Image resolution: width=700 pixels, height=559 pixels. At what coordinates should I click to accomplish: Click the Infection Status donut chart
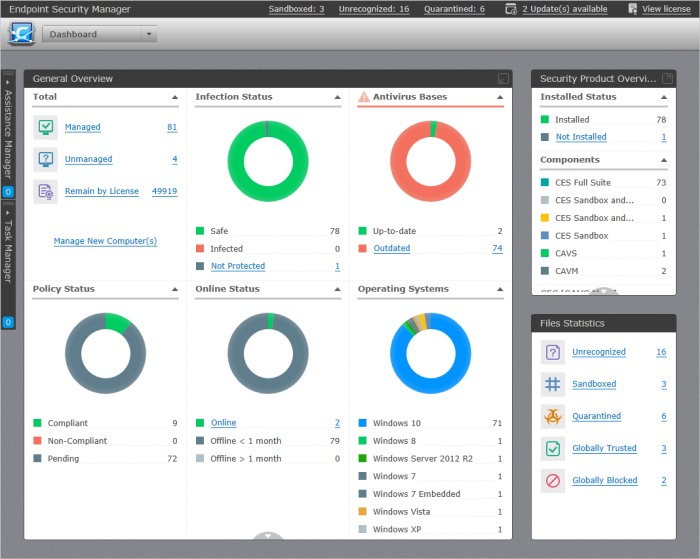point(268,161)
